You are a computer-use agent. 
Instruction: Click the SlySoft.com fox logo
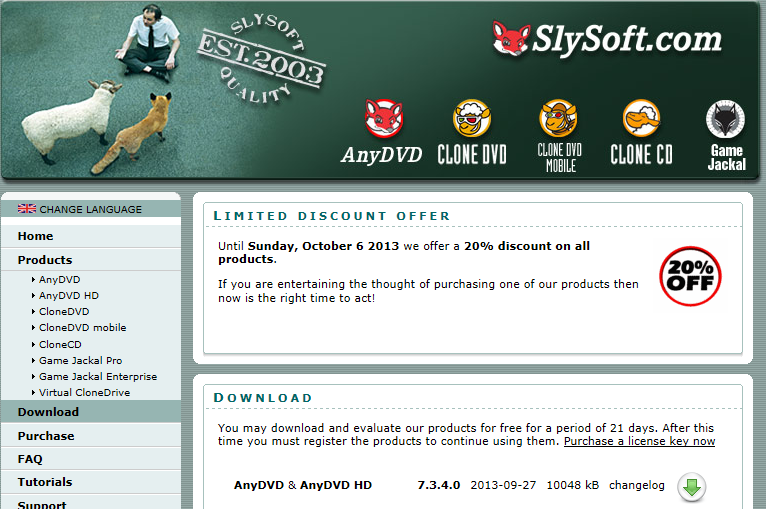pos(511,38)
